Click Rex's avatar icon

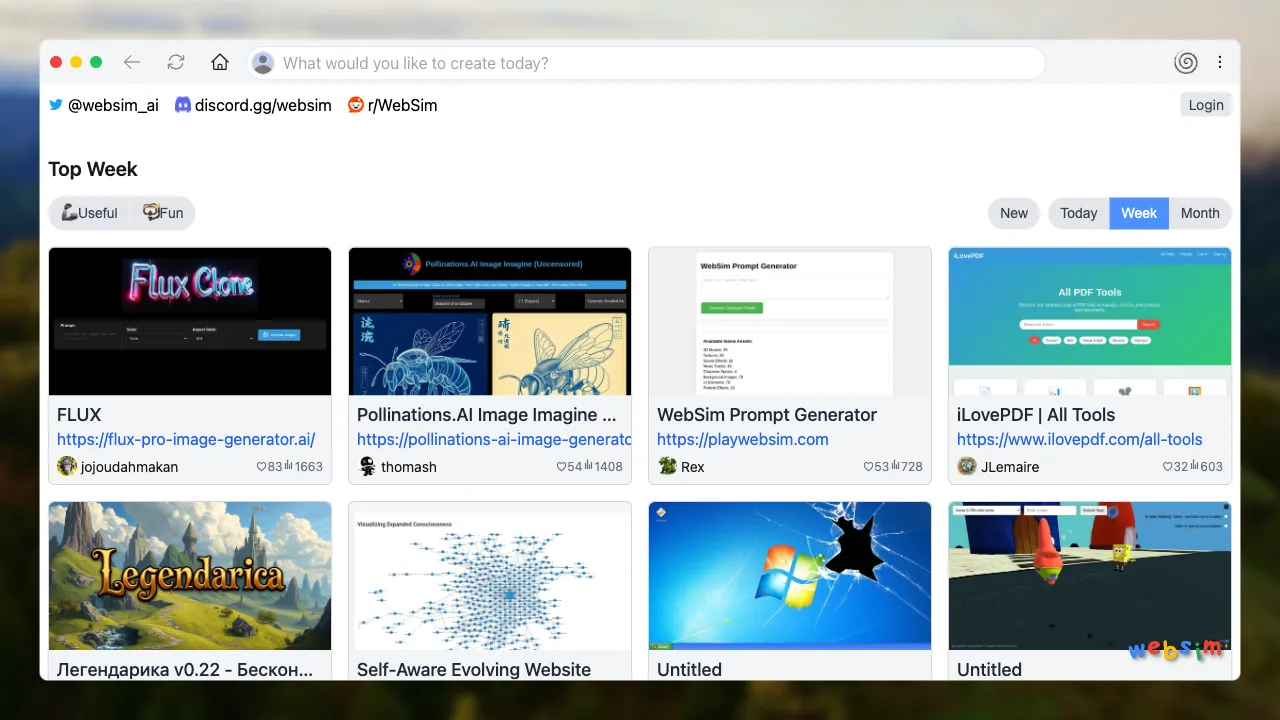(667, 466)
